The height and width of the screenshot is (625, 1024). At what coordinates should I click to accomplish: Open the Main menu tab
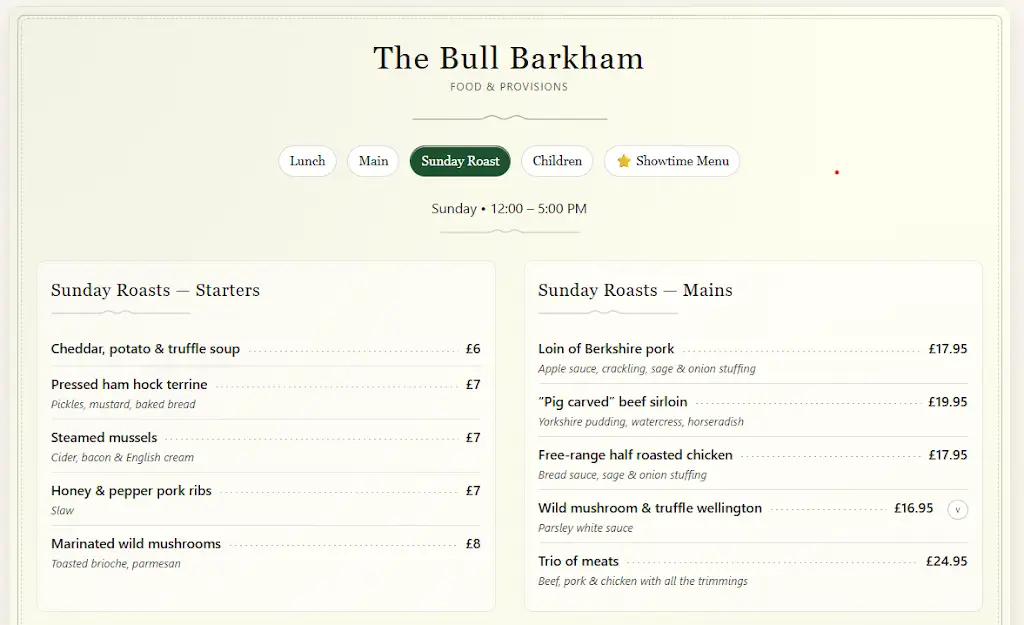click(372, 161)
